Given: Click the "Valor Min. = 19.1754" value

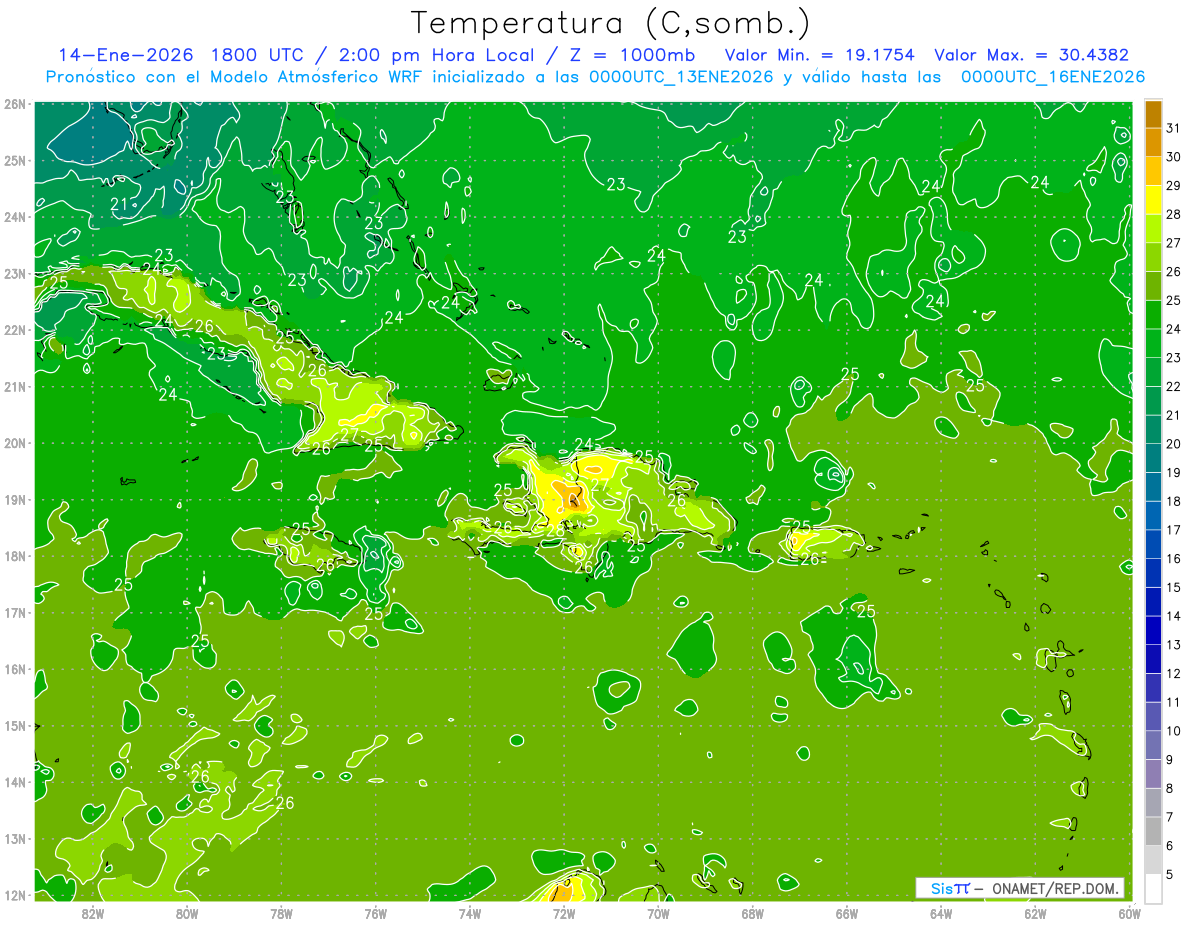Looking at the screenshot, I should coord(820,55).
